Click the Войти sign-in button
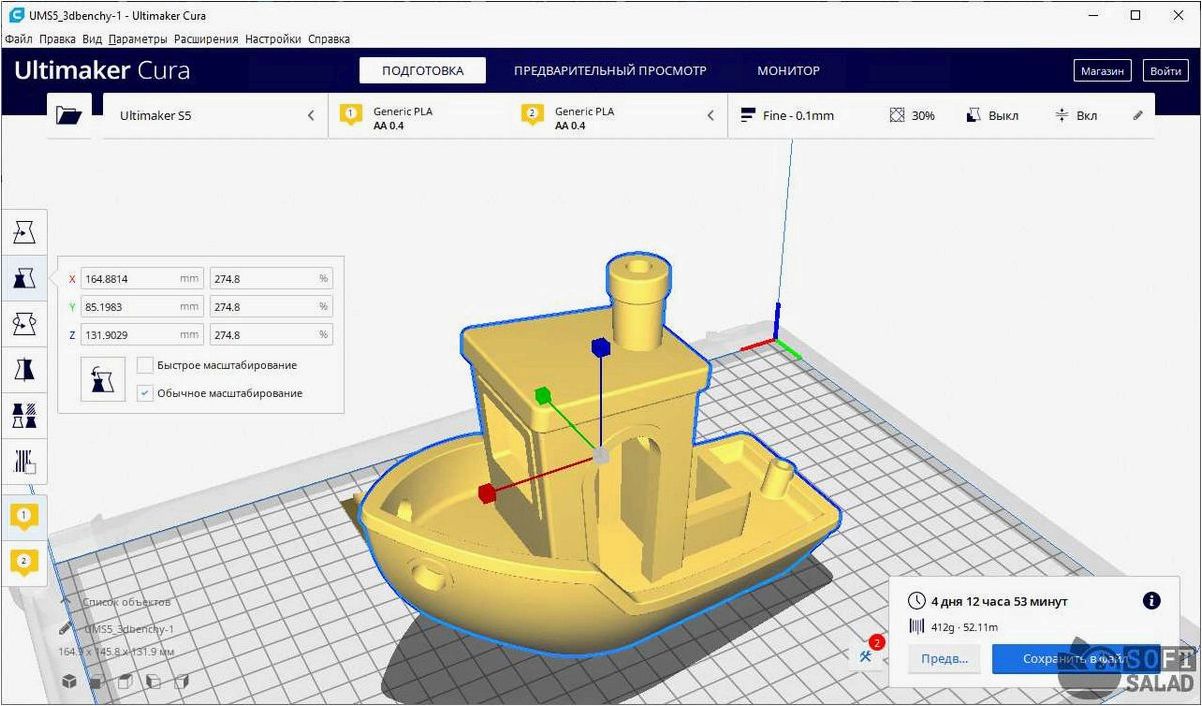 point(1166,71)
